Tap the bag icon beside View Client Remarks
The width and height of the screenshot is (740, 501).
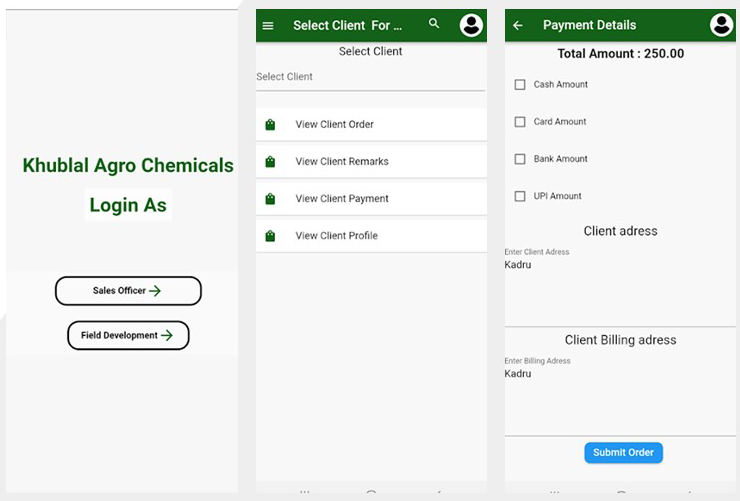(270, 162)
